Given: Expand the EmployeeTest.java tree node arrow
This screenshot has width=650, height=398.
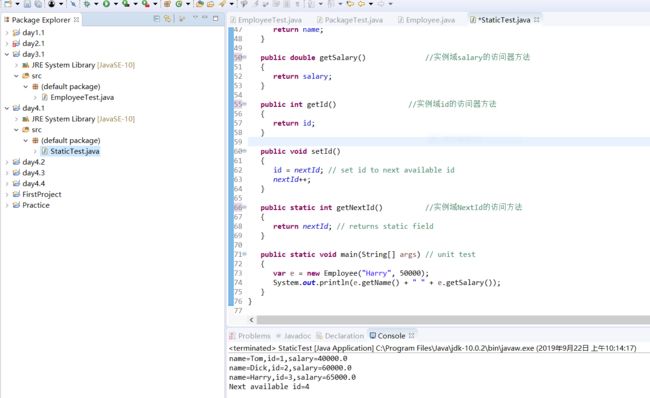Looking at the screenshot, I should click(x=35, y=97).
